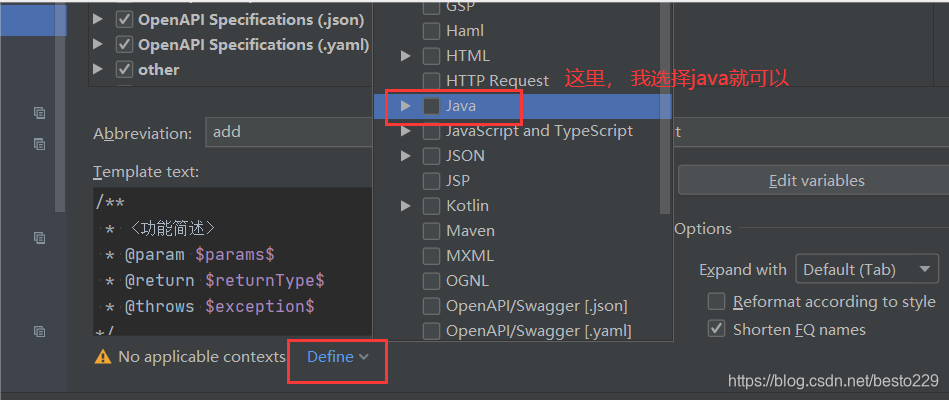Click the $returnType$ variable text
Image resolution: width=949 pixels, height=400 pixels.
(265, 281)
